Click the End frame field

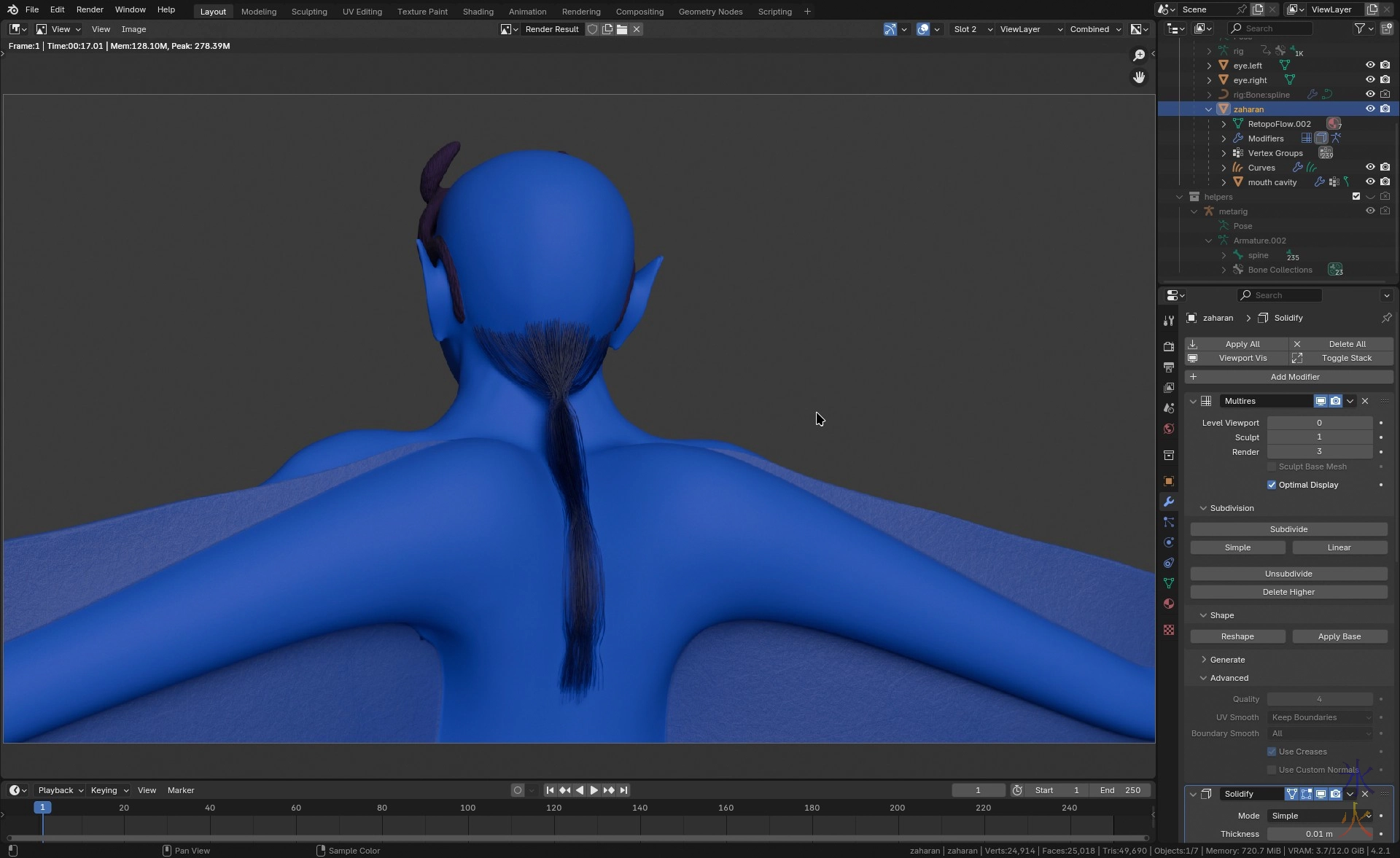point(1121,790)
